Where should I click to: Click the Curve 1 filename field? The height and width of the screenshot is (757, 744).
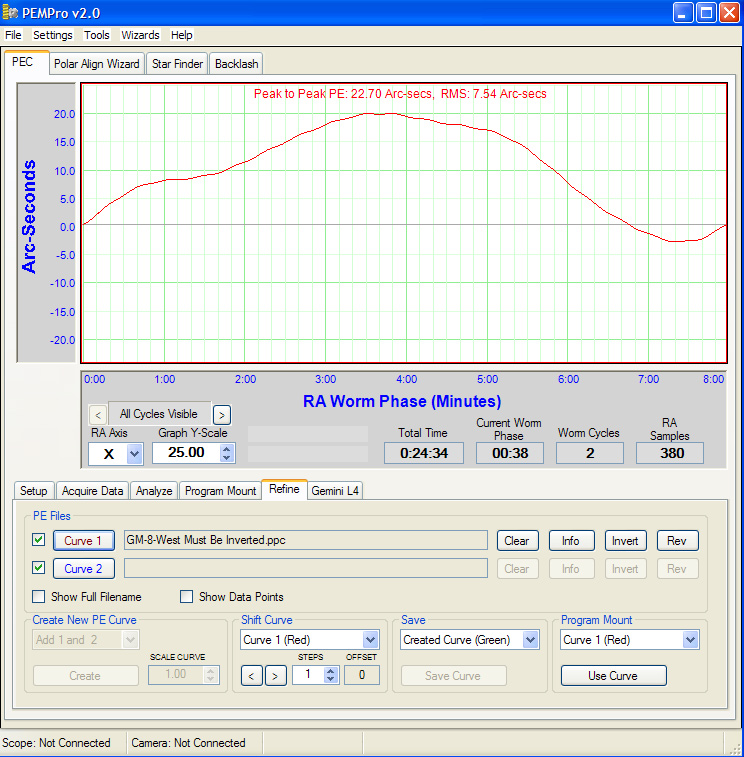[x=306, y=540]
